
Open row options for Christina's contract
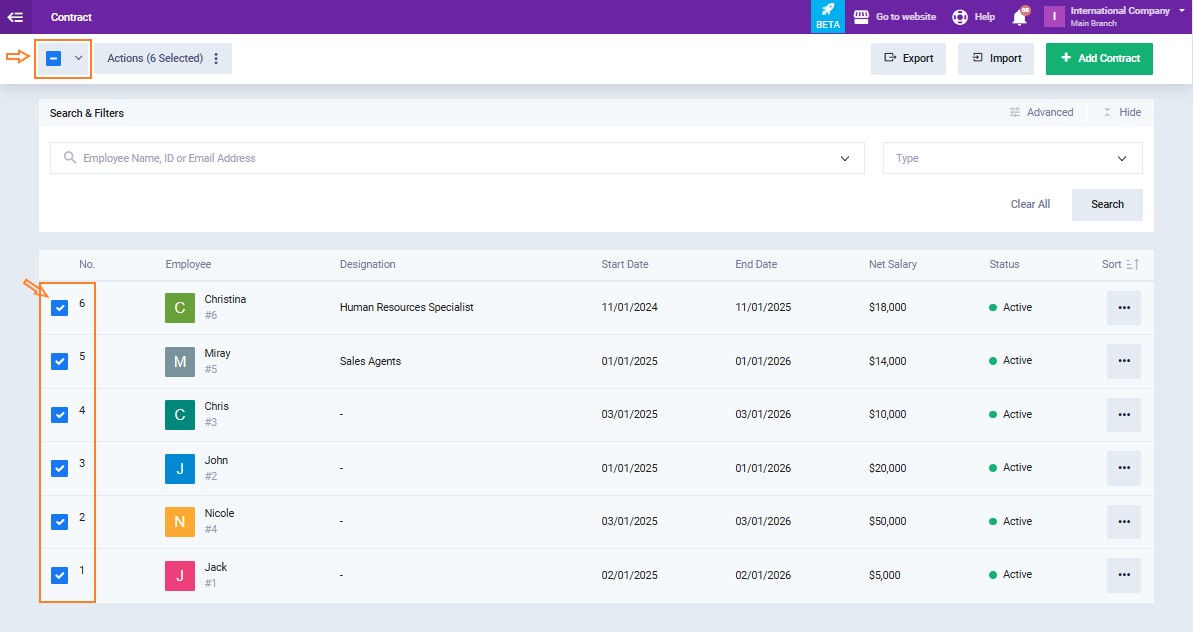point(1124,308)
